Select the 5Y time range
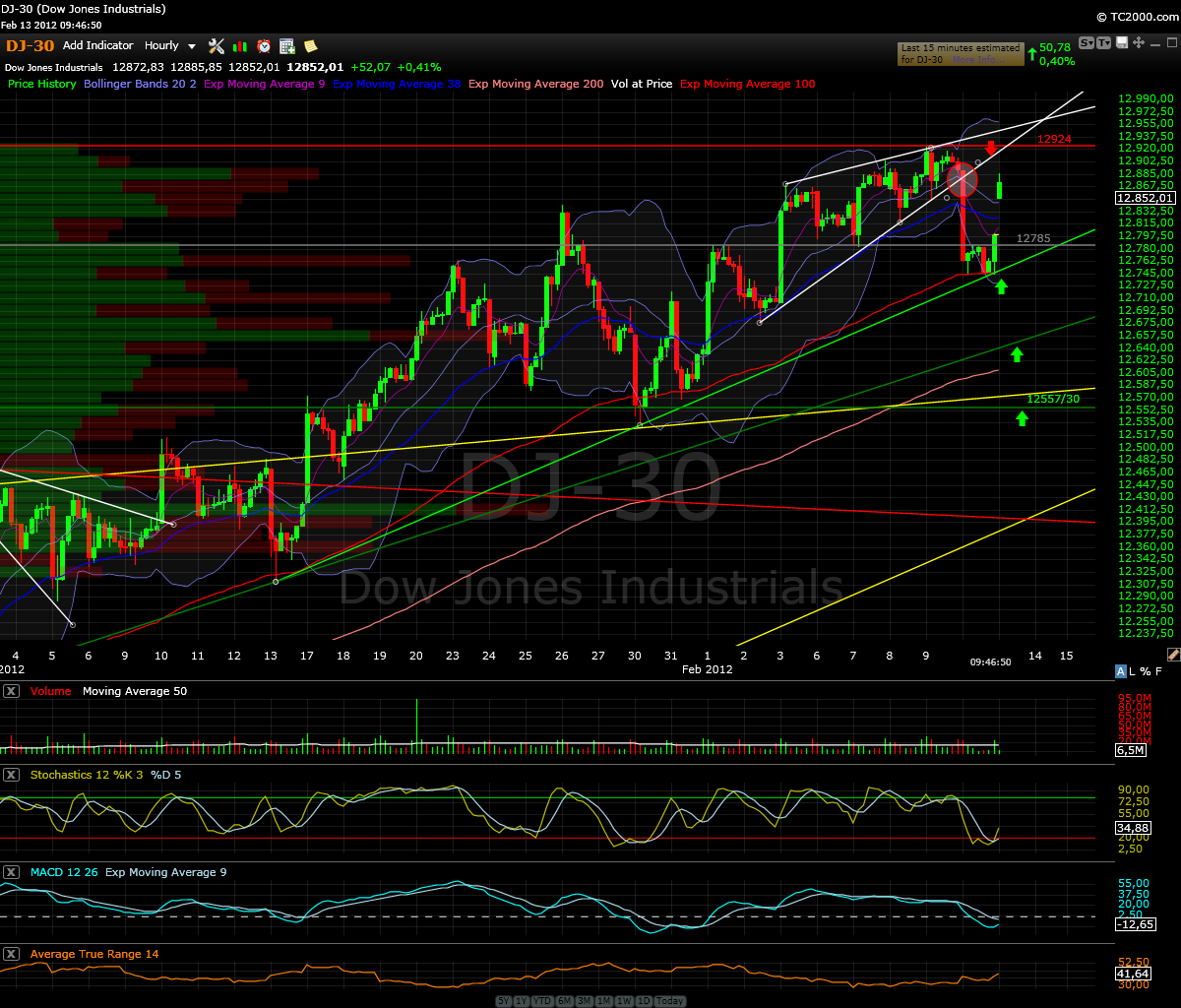The width and height of the screenshot is (1181, 1008). (503, 1001)
